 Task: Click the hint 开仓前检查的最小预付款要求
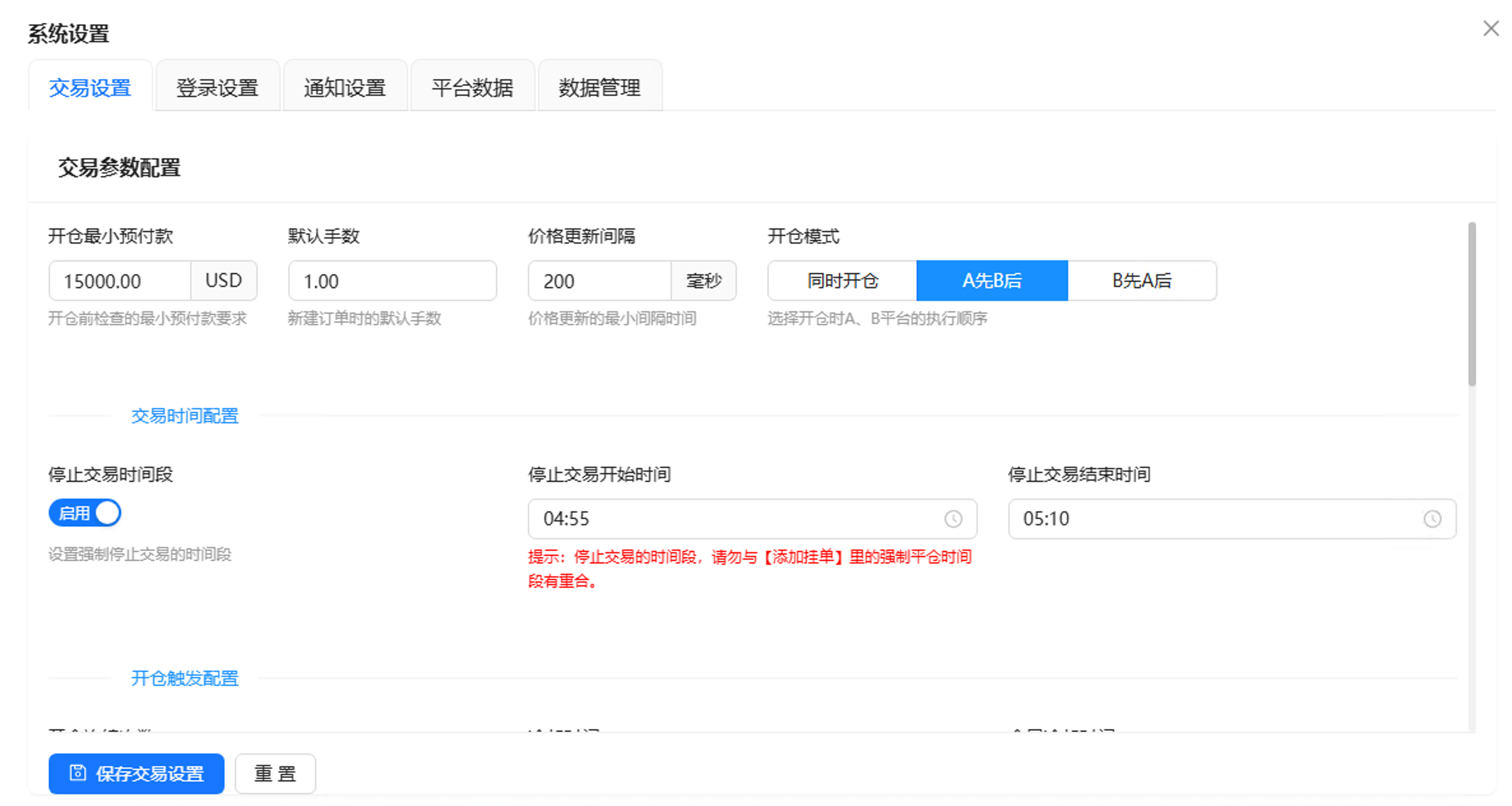pos(147,318)
